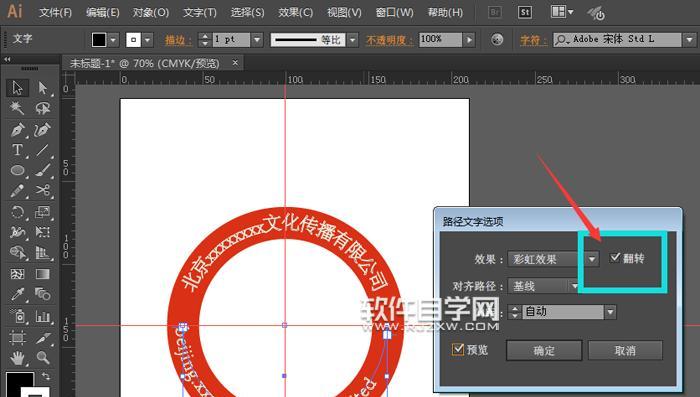The image size is (700, 397).
Task: Select the Pen tool
Action: point(17,130)
